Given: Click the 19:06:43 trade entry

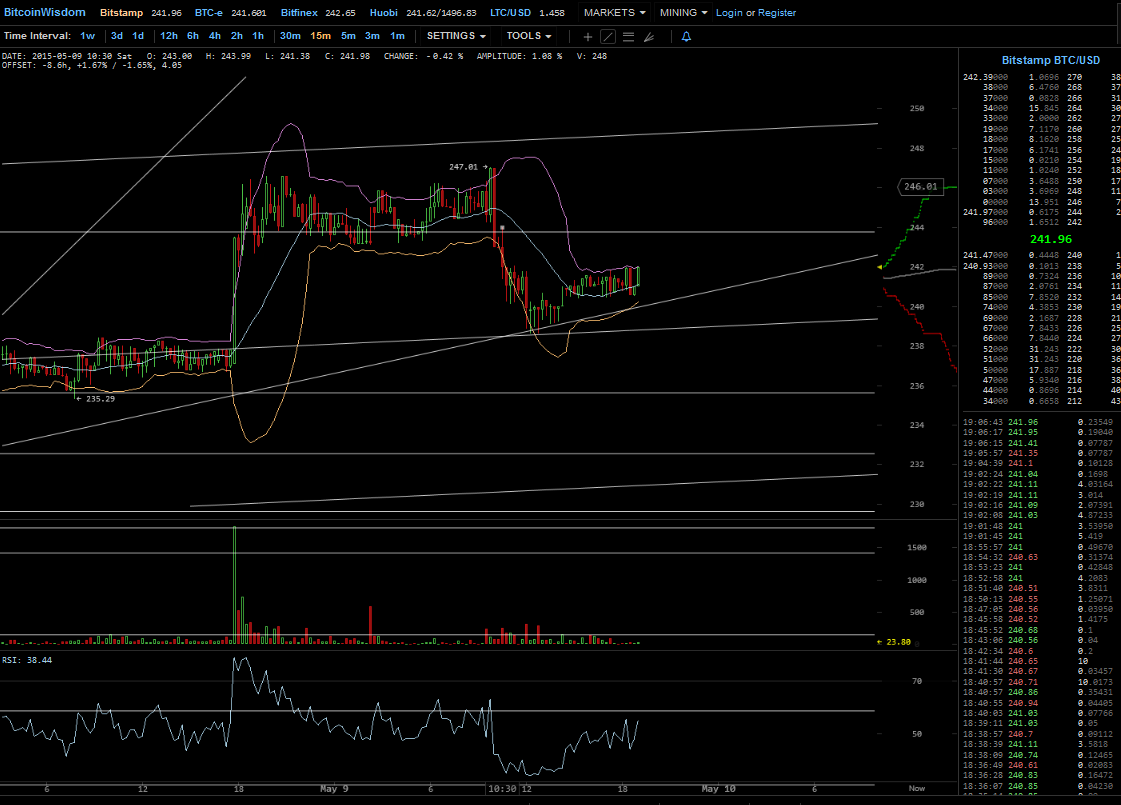Looking at the screenshot, I should pyautogui.click(x=1038, y=423).
